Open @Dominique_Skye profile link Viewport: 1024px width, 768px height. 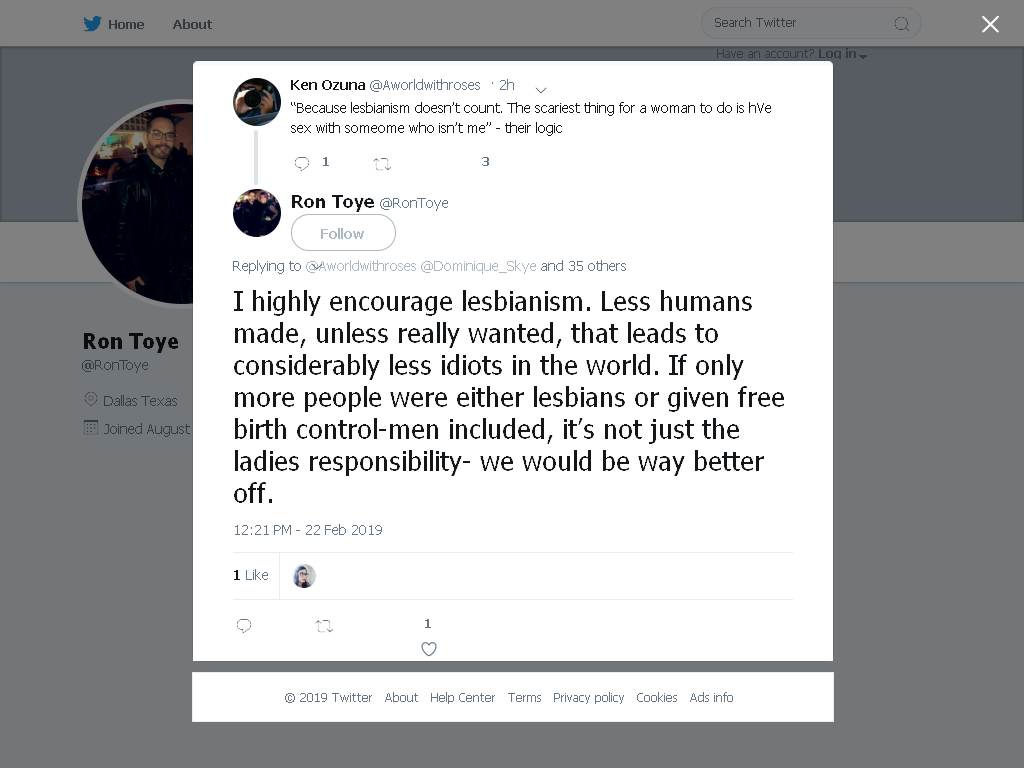(478, 266)
